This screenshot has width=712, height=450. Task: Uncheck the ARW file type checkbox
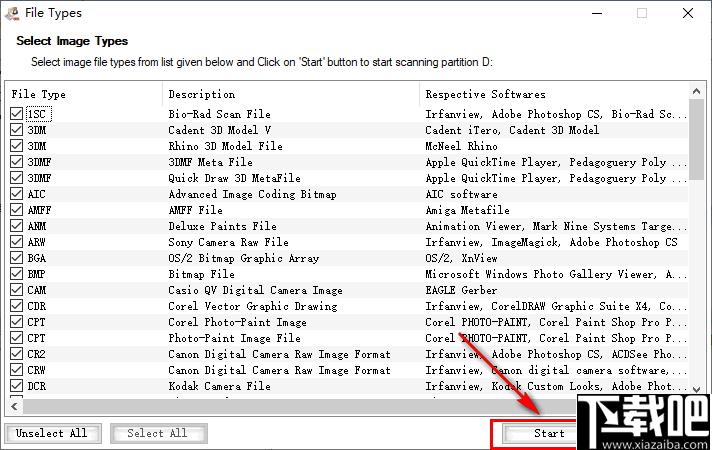[16, 242]
